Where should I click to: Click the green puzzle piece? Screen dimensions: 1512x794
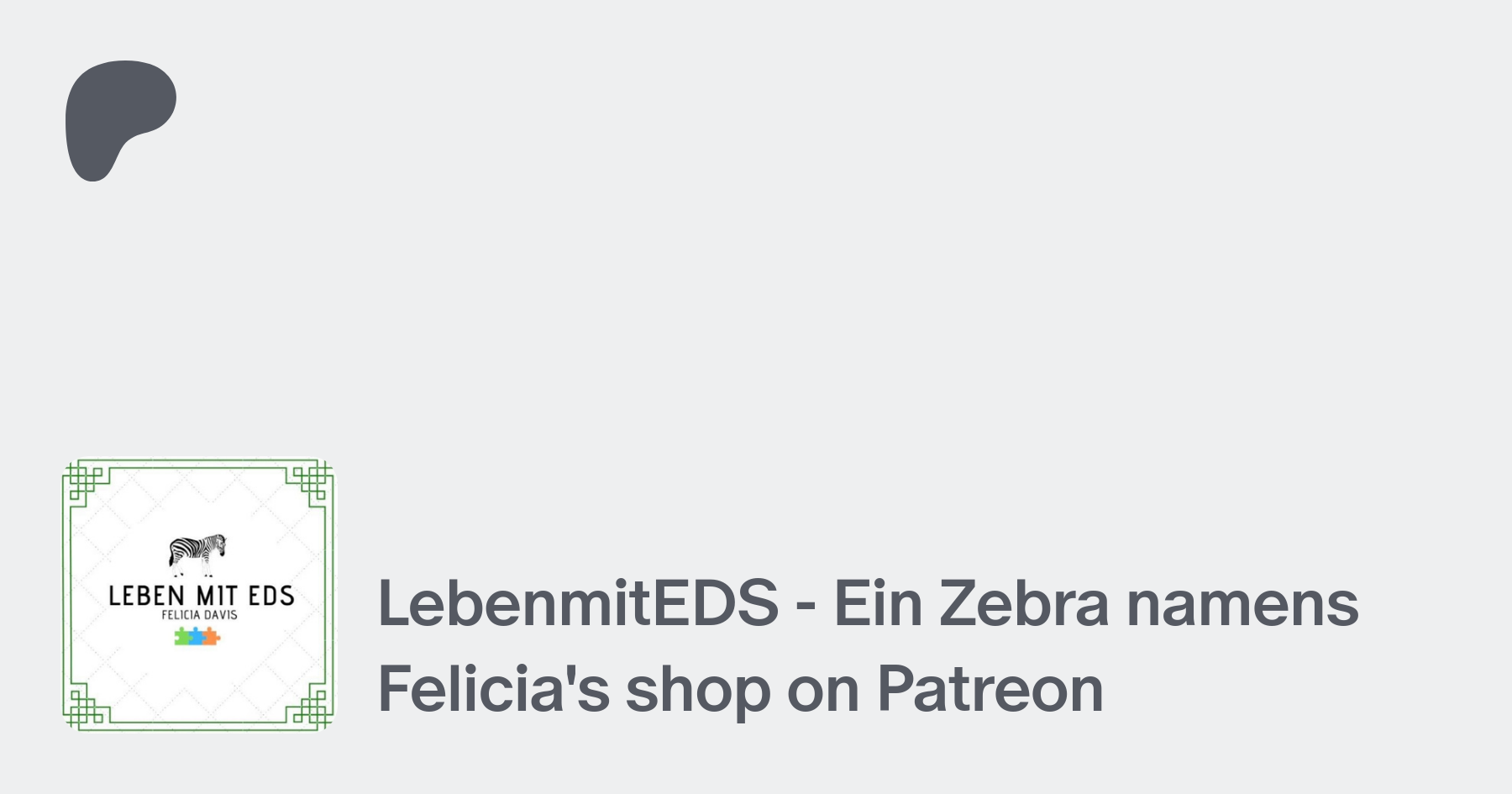[x=182, y=637]
